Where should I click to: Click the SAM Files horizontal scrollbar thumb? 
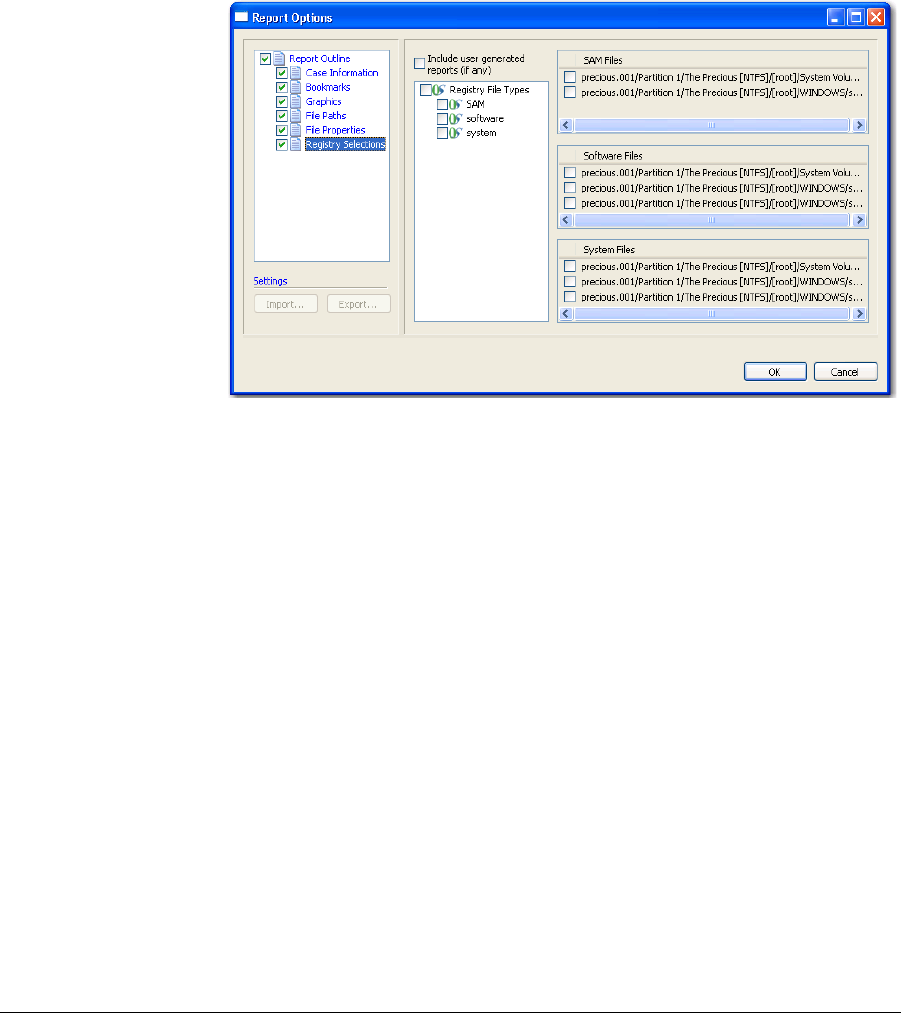tap(712, 125)
